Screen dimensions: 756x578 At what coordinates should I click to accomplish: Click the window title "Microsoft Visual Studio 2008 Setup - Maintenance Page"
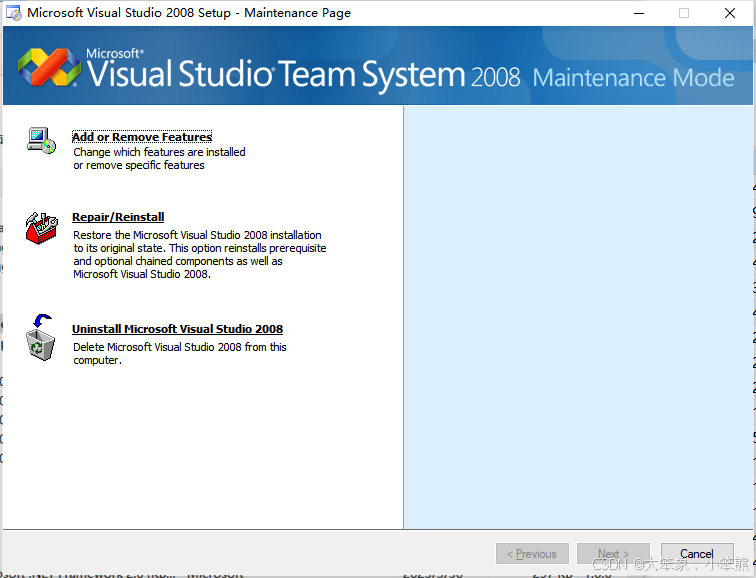189,13
